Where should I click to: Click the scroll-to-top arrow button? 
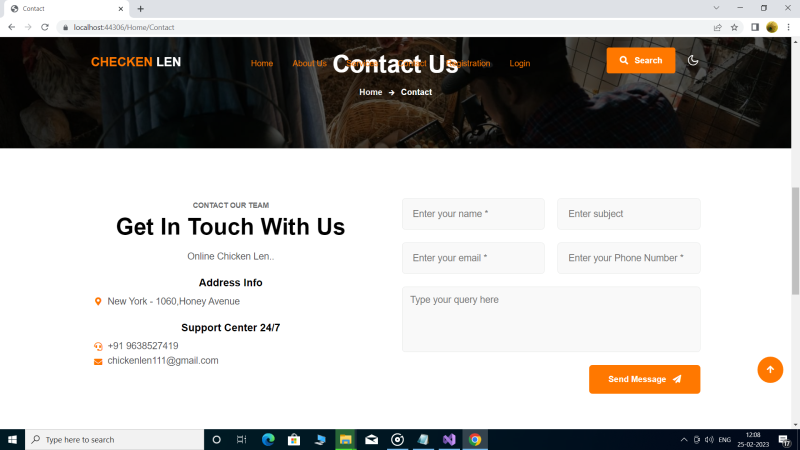770,369
